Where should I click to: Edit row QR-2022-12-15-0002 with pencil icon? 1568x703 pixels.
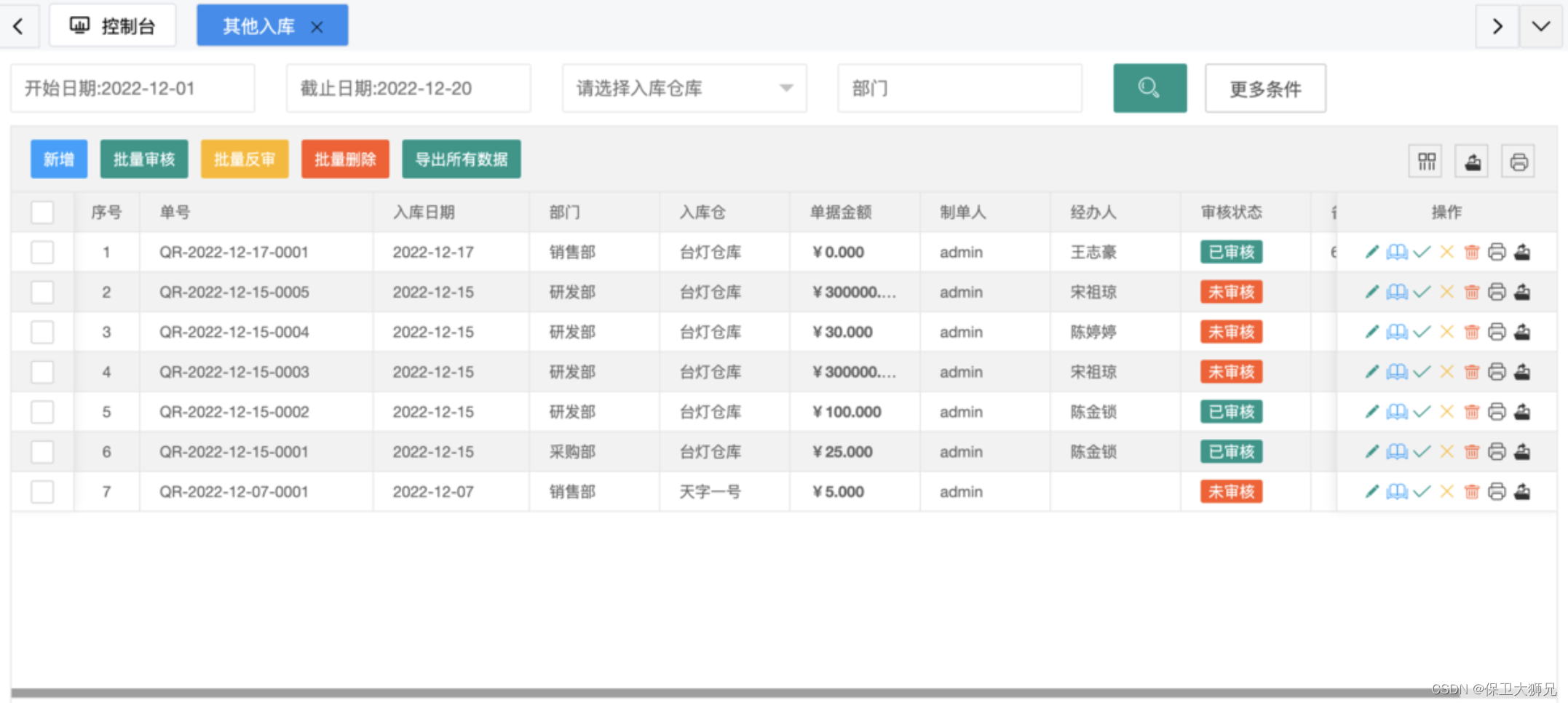click(1371, 412)
